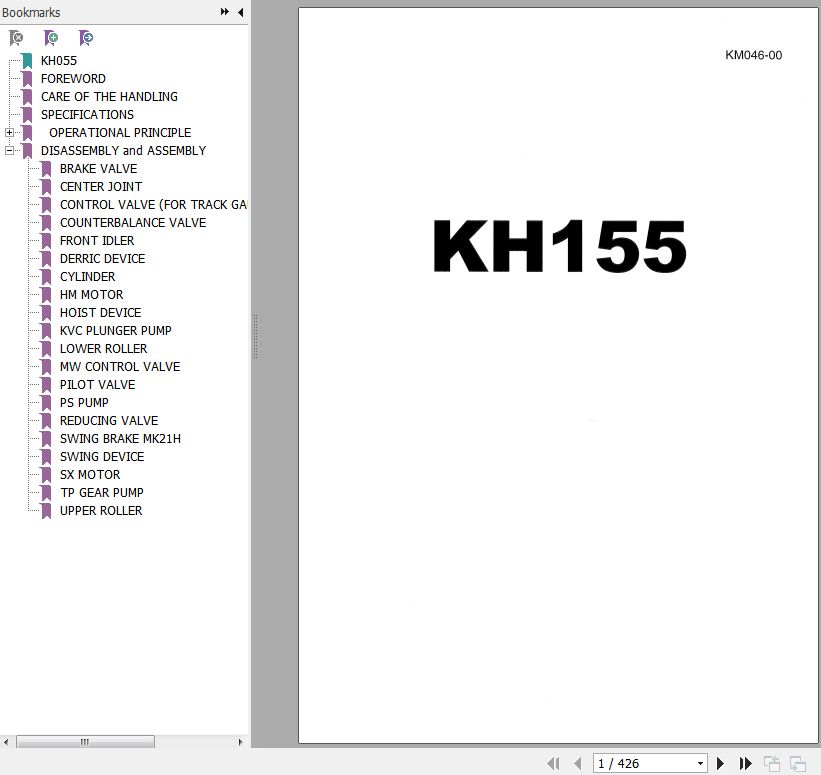Click the bookmark icon beside SPECIFICATIONS
The image size is (821, 775).
pyautogui.click(x=27, y=115)
